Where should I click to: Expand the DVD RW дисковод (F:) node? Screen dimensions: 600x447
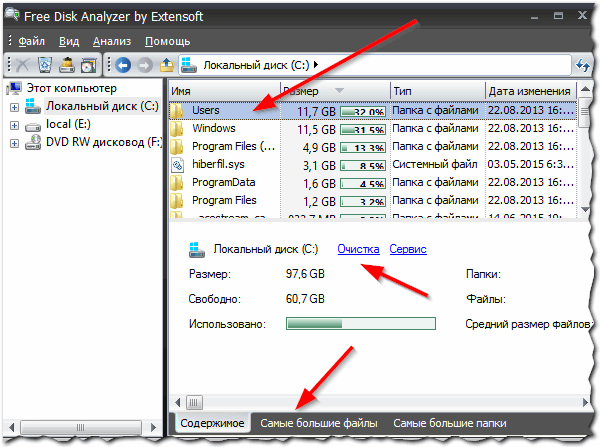[14, 144]
